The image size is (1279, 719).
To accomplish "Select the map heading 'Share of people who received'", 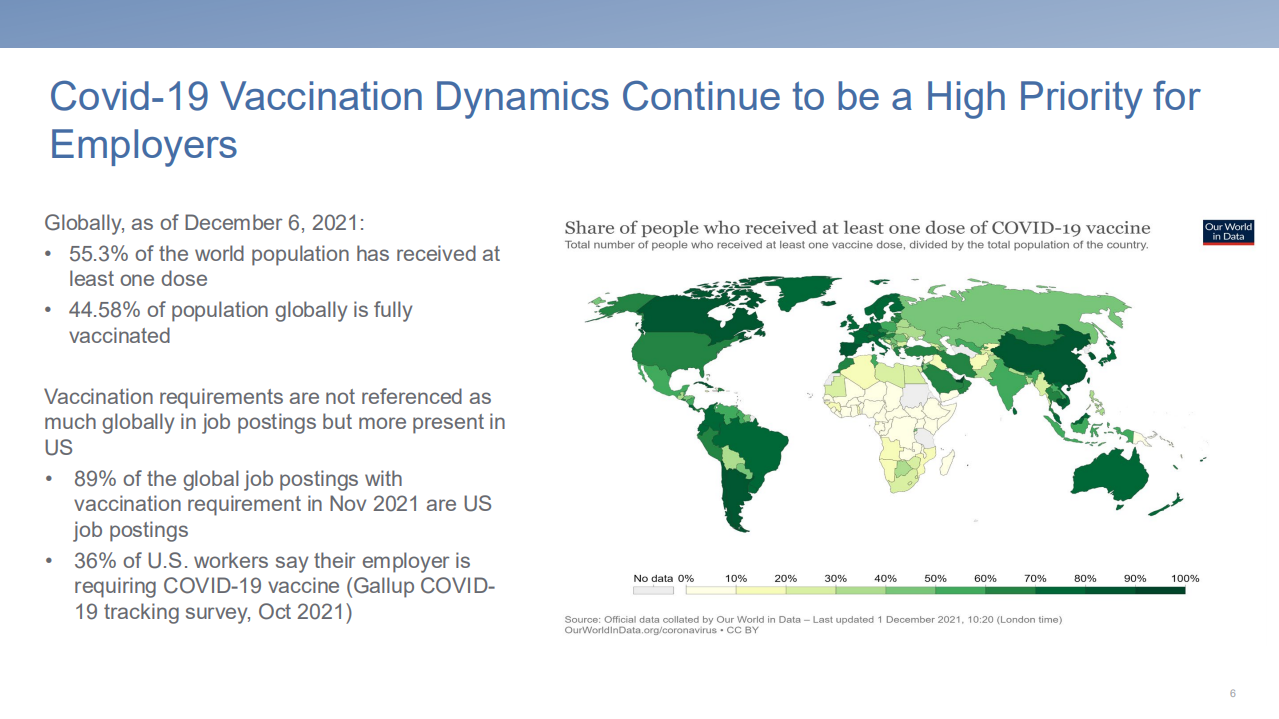I will [x=857, y=228].
